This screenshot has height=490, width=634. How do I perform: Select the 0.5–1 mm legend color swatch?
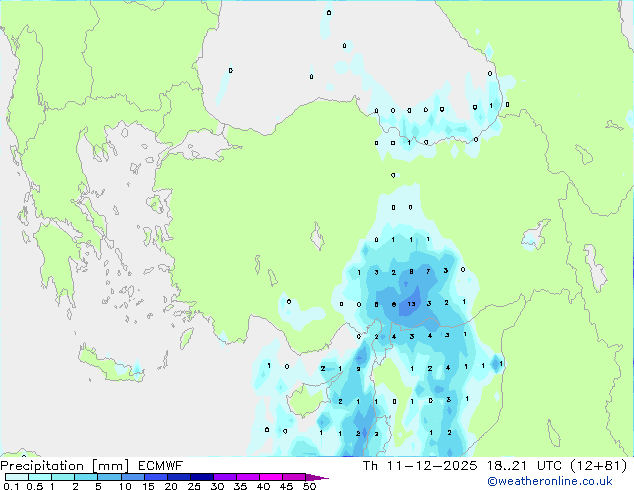coord(40,477)
